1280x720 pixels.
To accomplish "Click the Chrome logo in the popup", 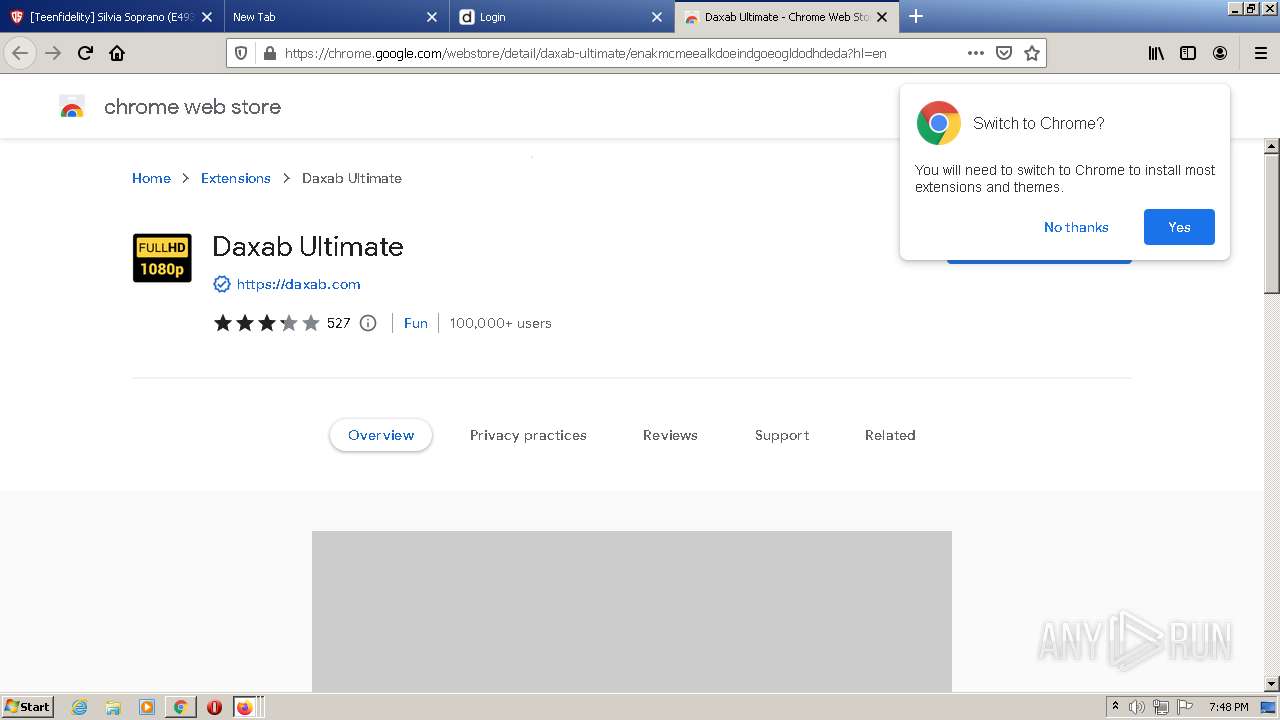I will 938,123.
